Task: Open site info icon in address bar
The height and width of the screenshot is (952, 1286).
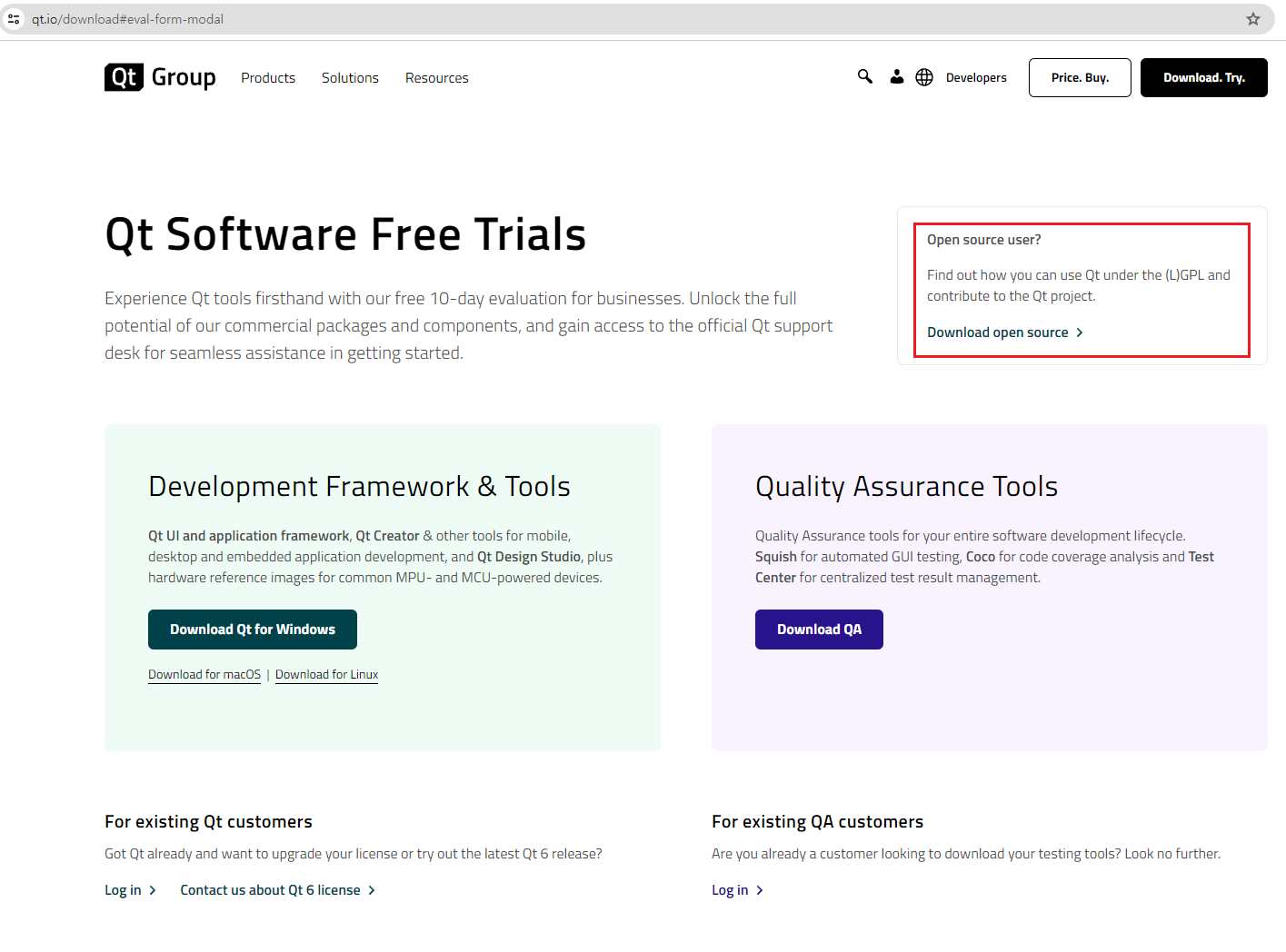Action: click(x=14, y=19)
